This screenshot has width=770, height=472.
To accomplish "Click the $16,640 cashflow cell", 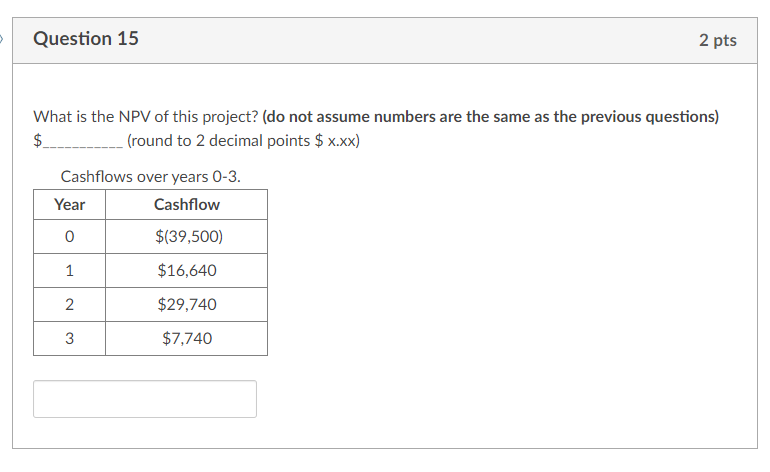I will tap(187, 270).
